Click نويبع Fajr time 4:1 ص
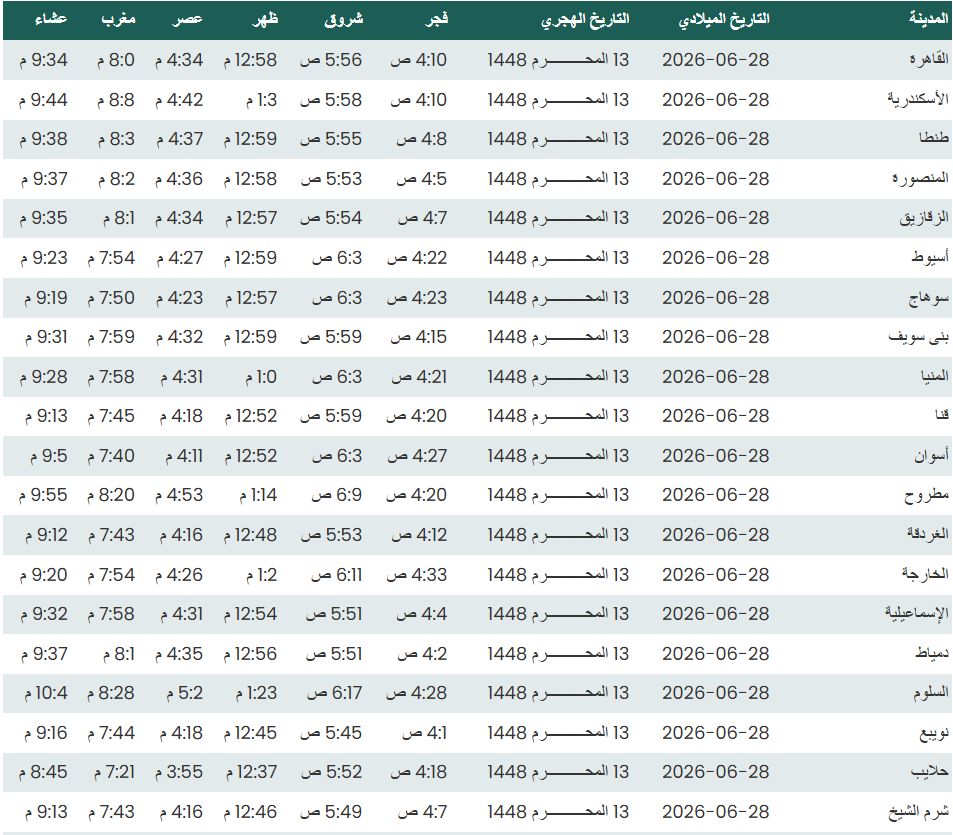This screenshot has width=953, height=835. point(424,733)
